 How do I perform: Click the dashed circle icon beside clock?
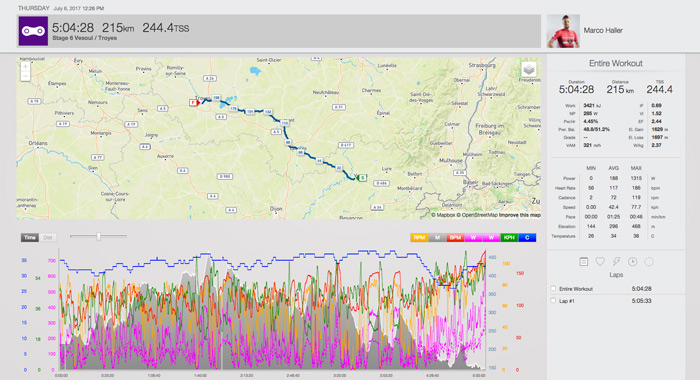point(649,262)
